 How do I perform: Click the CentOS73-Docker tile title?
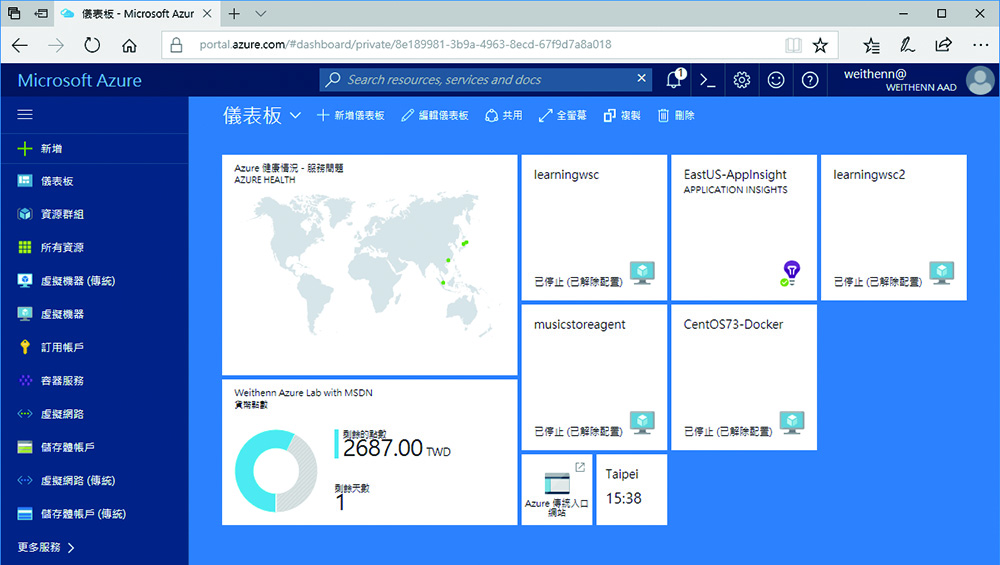click(x=733, y=325)
